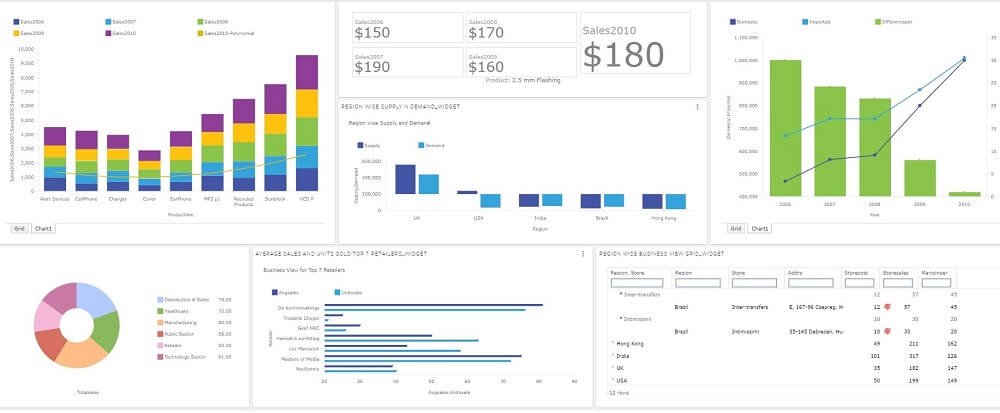Switch to Chart1 tab under Domestic Imported chart

760,228
